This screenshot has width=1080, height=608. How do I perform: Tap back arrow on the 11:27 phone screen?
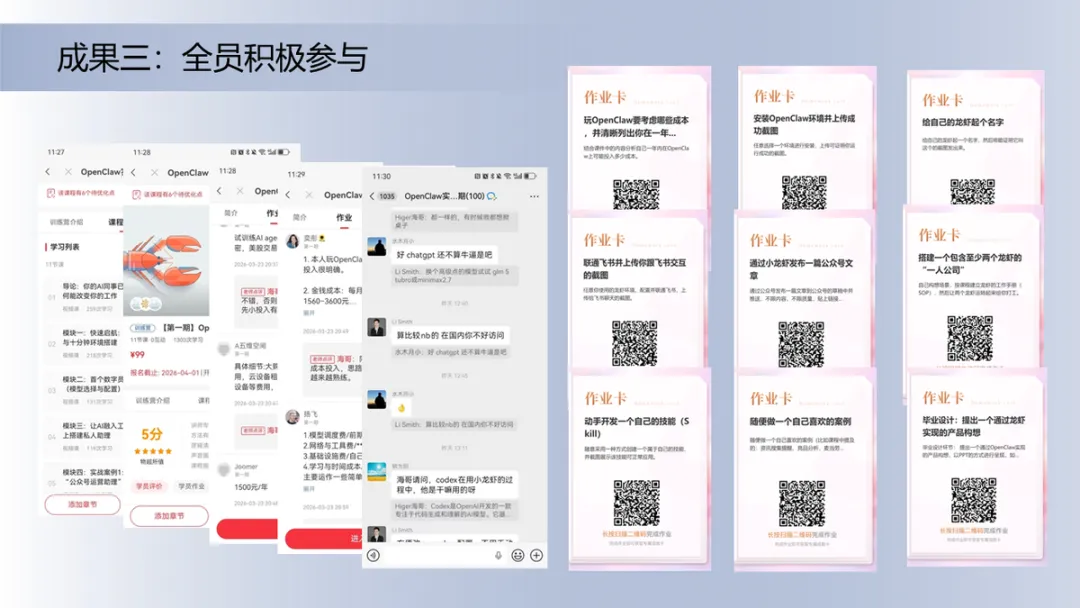[48, 171]
